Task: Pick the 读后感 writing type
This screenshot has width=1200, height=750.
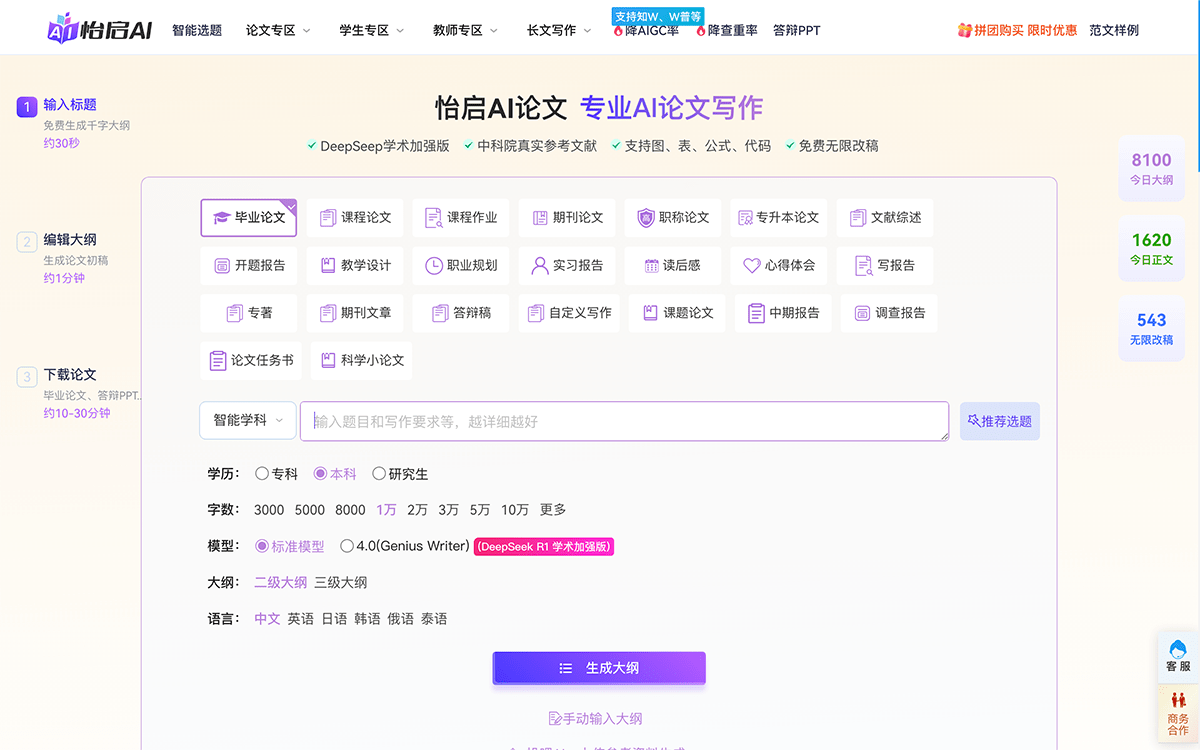Action: coord(673,266)
